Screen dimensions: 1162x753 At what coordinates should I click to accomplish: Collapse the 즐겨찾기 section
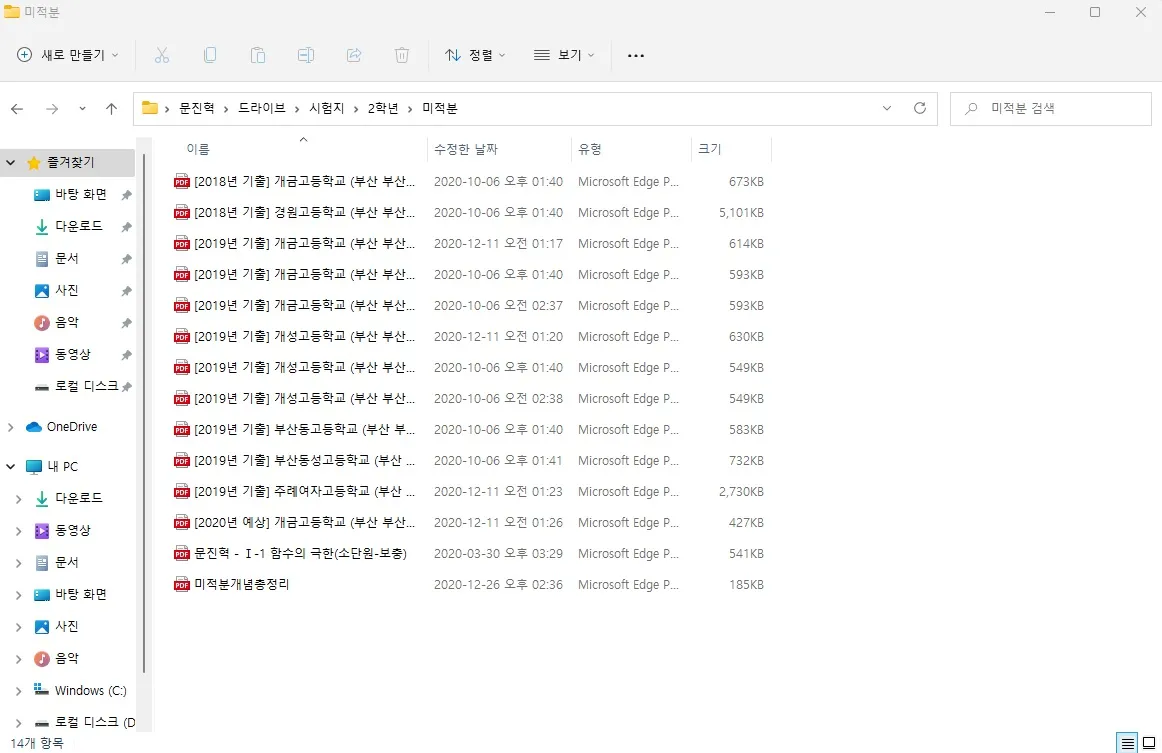tap(10, 162)
